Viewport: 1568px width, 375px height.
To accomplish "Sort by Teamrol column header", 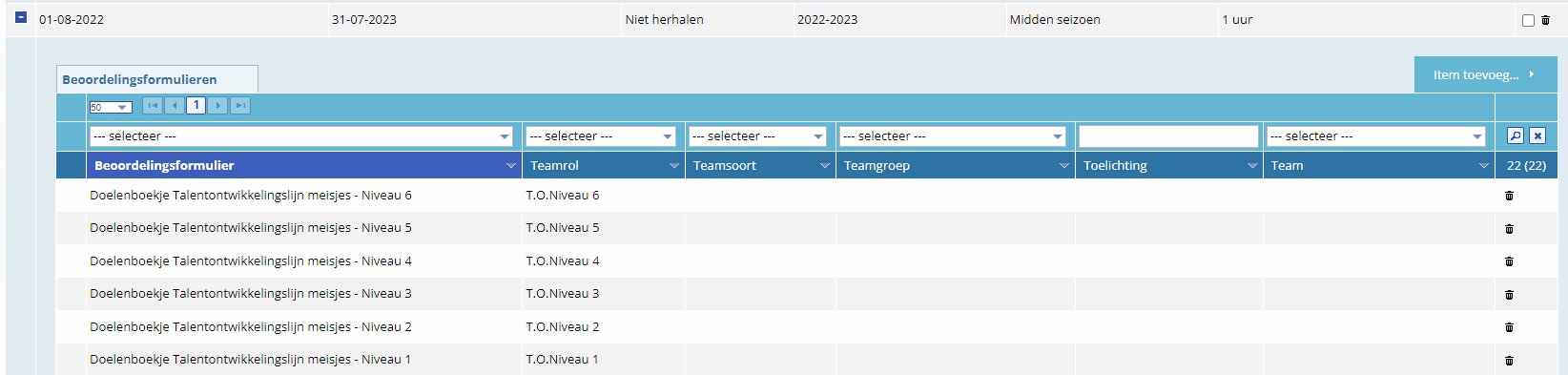I will pos(554,165).
